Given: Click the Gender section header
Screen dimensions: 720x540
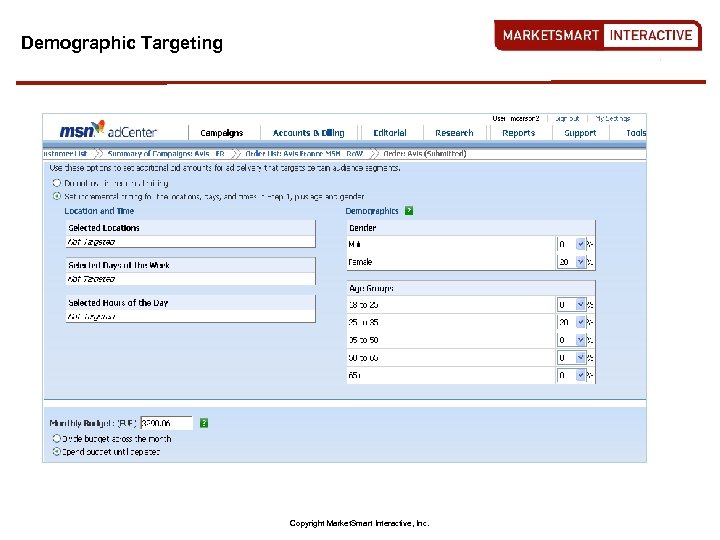Looking at the screenshot, I should click(x=471, y=228).
